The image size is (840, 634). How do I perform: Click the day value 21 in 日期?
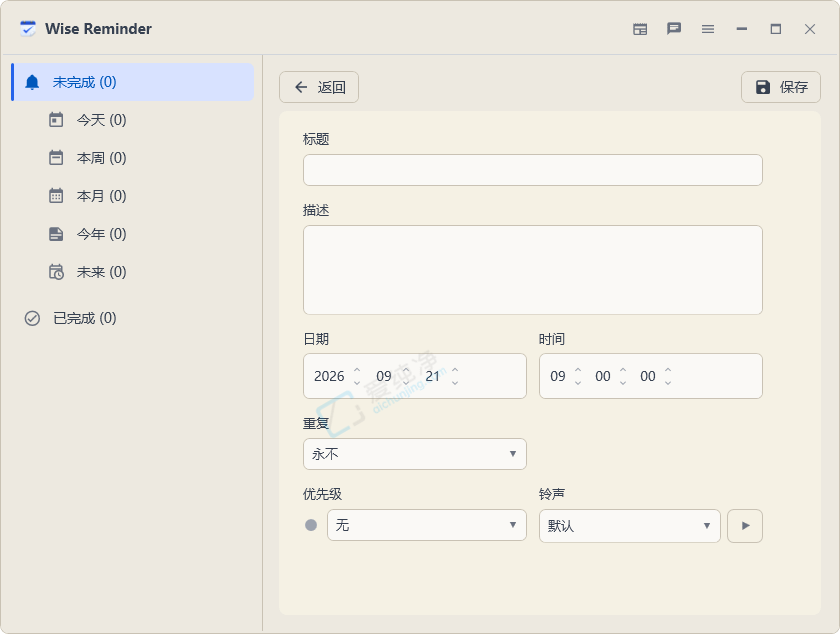tap(432, 376)
